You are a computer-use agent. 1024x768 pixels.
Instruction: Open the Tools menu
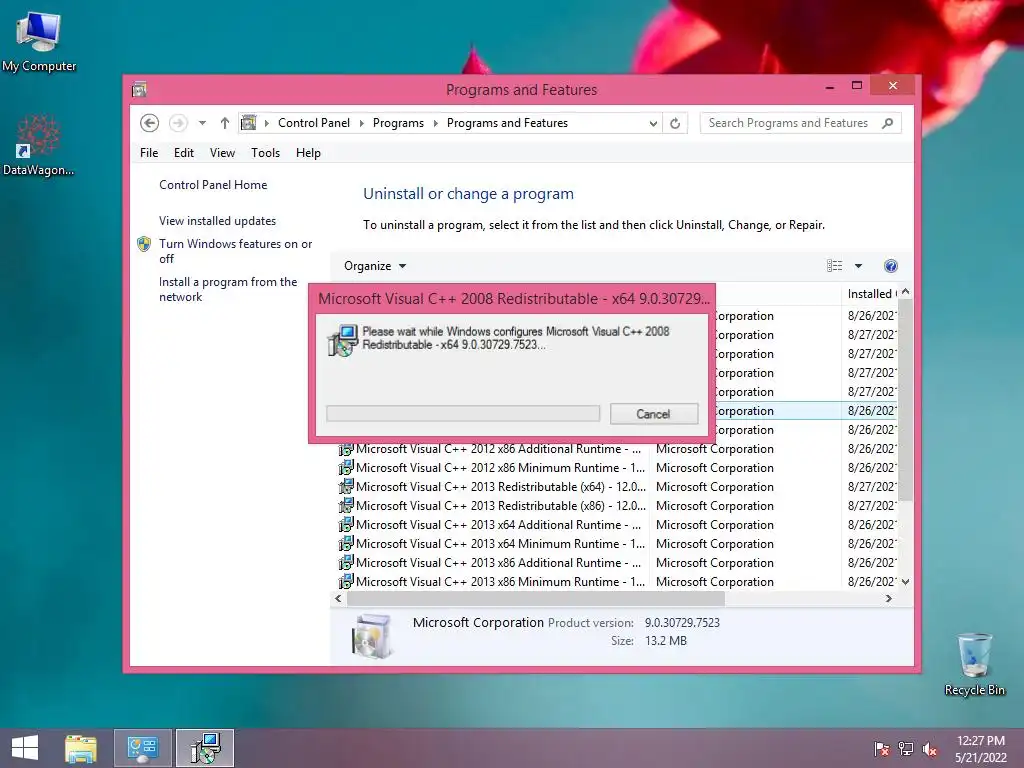point(265,153)
